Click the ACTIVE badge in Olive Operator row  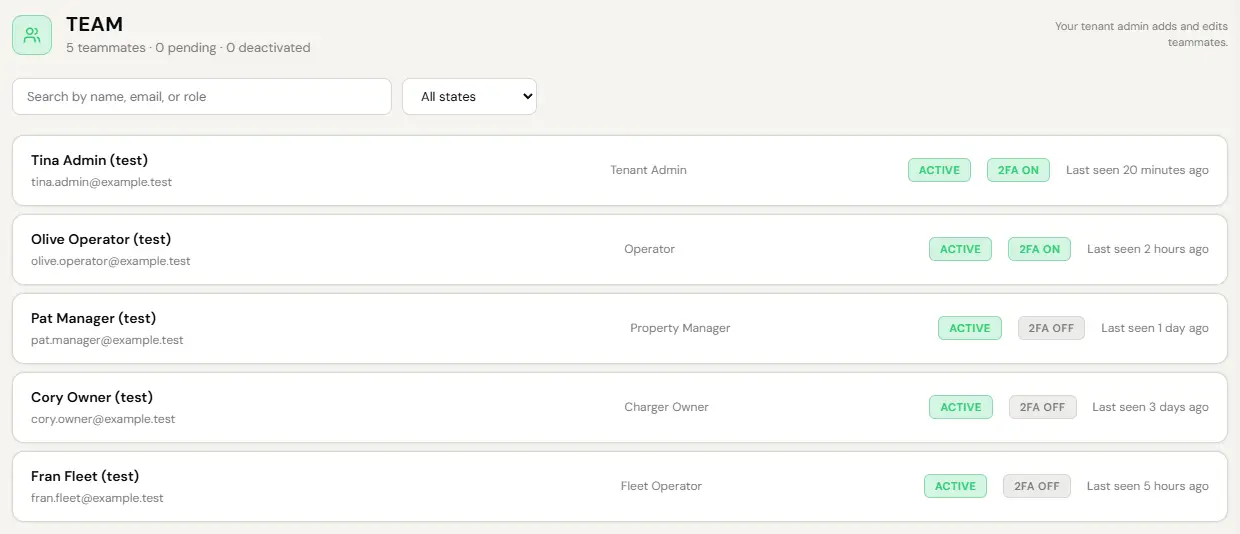(x=960, y=249)
